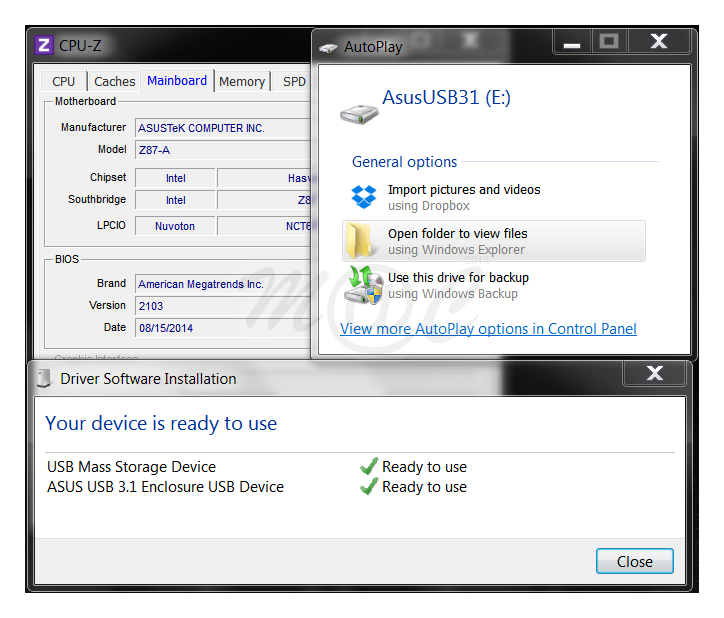Click the LPCIO label in CPU-Z
The height and width of the screenshot is (618, 724).
click(x=111, y=225)
